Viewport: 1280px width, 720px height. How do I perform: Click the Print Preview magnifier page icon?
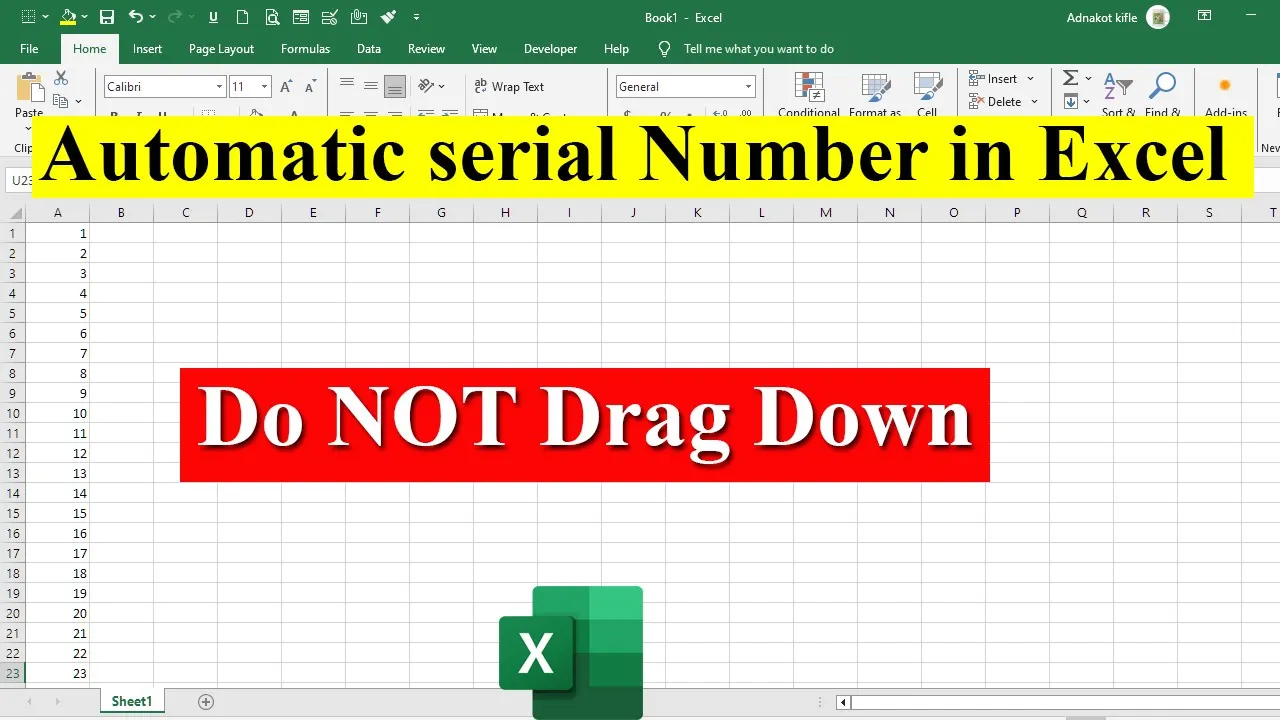271,17
